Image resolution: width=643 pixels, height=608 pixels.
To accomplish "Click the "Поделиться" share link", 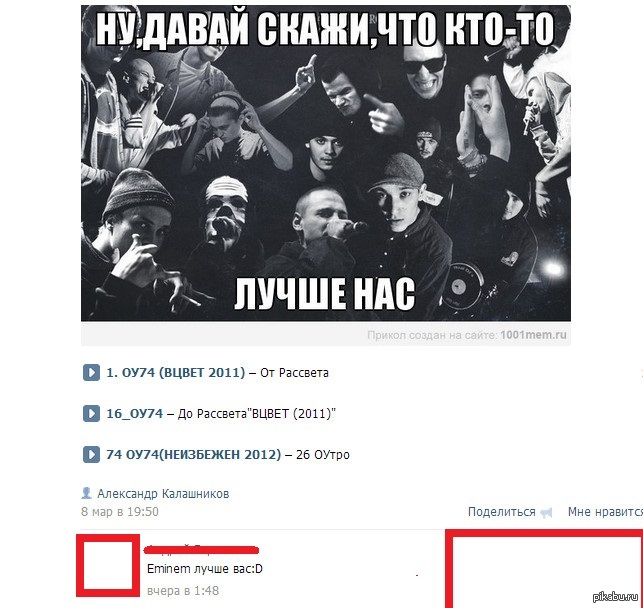I will tap(502, 512).
